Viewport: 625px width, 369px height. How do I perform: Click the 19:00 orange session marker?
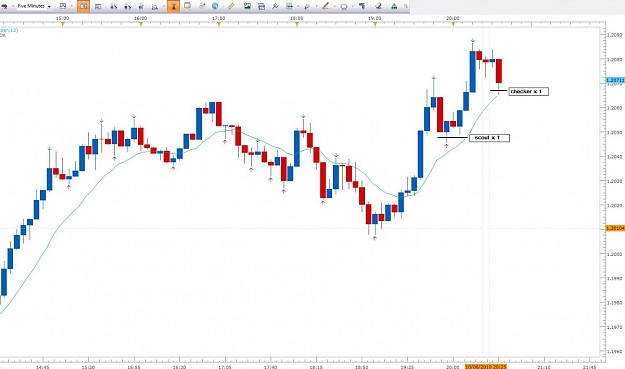tap(375, 25)
